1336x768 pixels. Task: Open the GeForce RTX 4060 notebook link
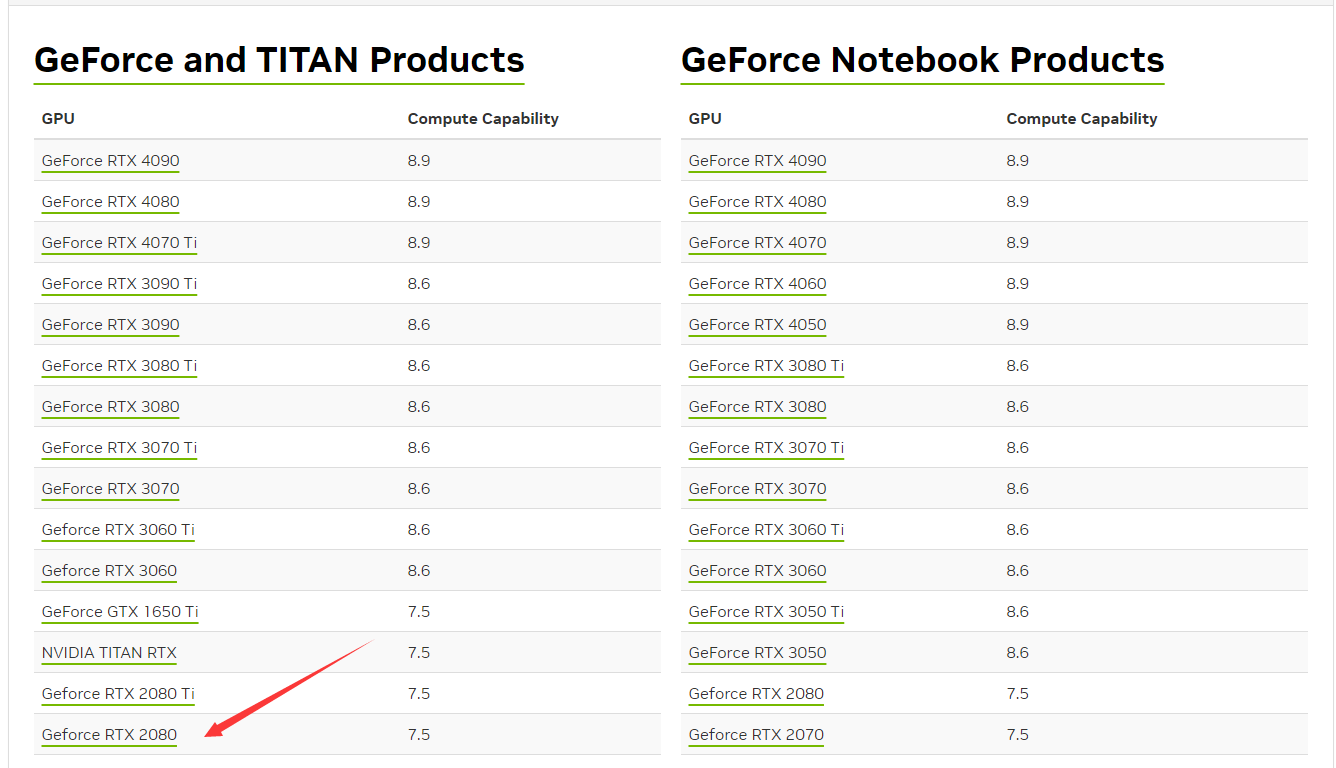tap(758, 284)
